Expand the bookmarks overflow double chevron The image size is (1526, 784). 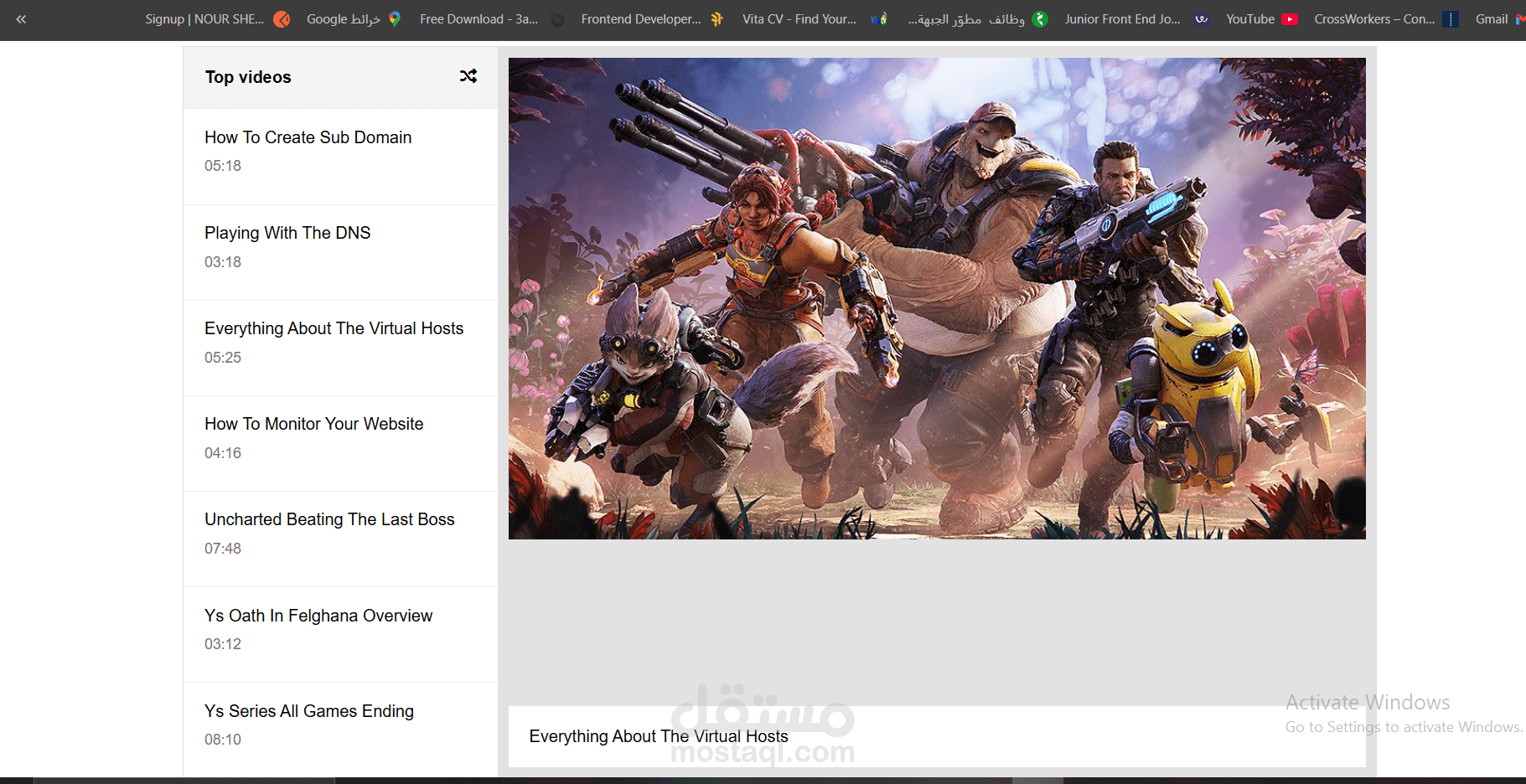point(21,19)
